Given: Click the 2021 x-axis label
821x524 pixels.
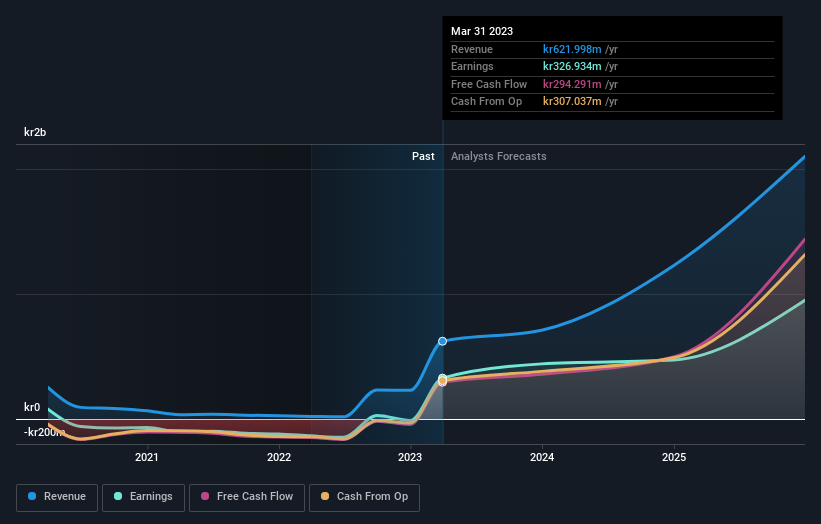Looking at the screenshot, I should [147, 457].
